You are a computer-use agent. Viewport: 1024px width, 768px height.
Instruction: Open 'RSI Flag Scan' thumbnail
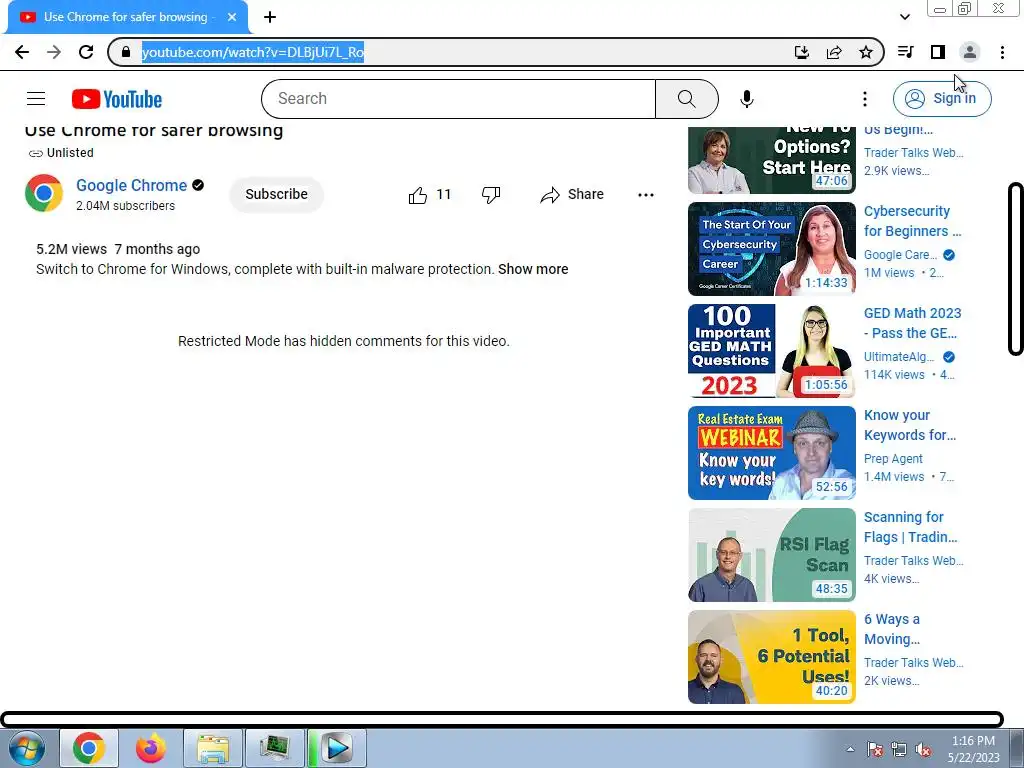[771, 554]
